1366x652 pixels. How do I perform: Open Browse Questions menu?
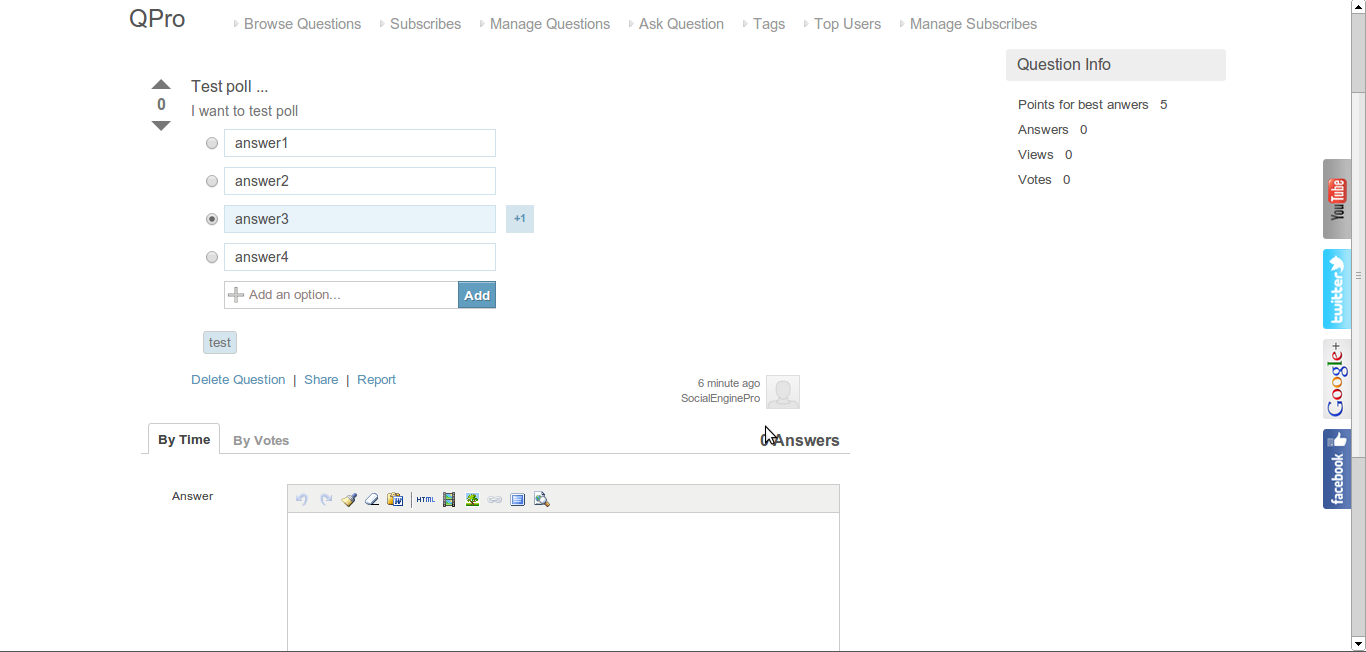(302, 24)
